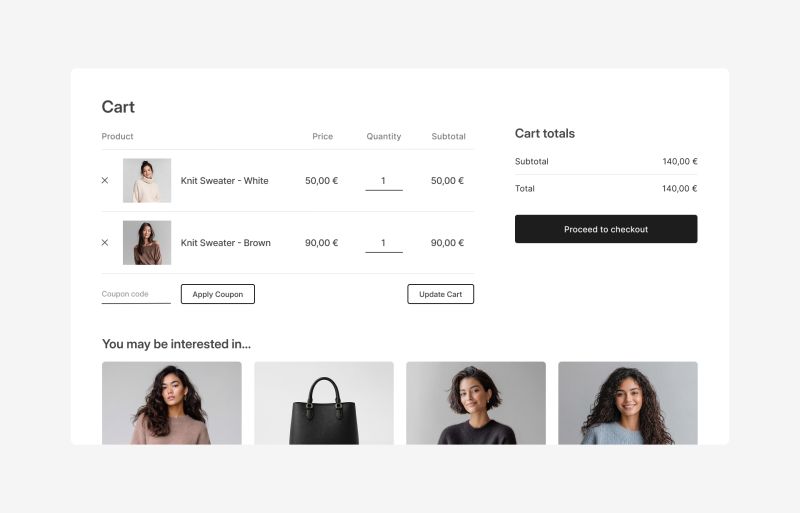This screenshot has width=800, height=513.
Task: Open the Knit Sweater - Brown thumbnail
Action: point(147,242)
